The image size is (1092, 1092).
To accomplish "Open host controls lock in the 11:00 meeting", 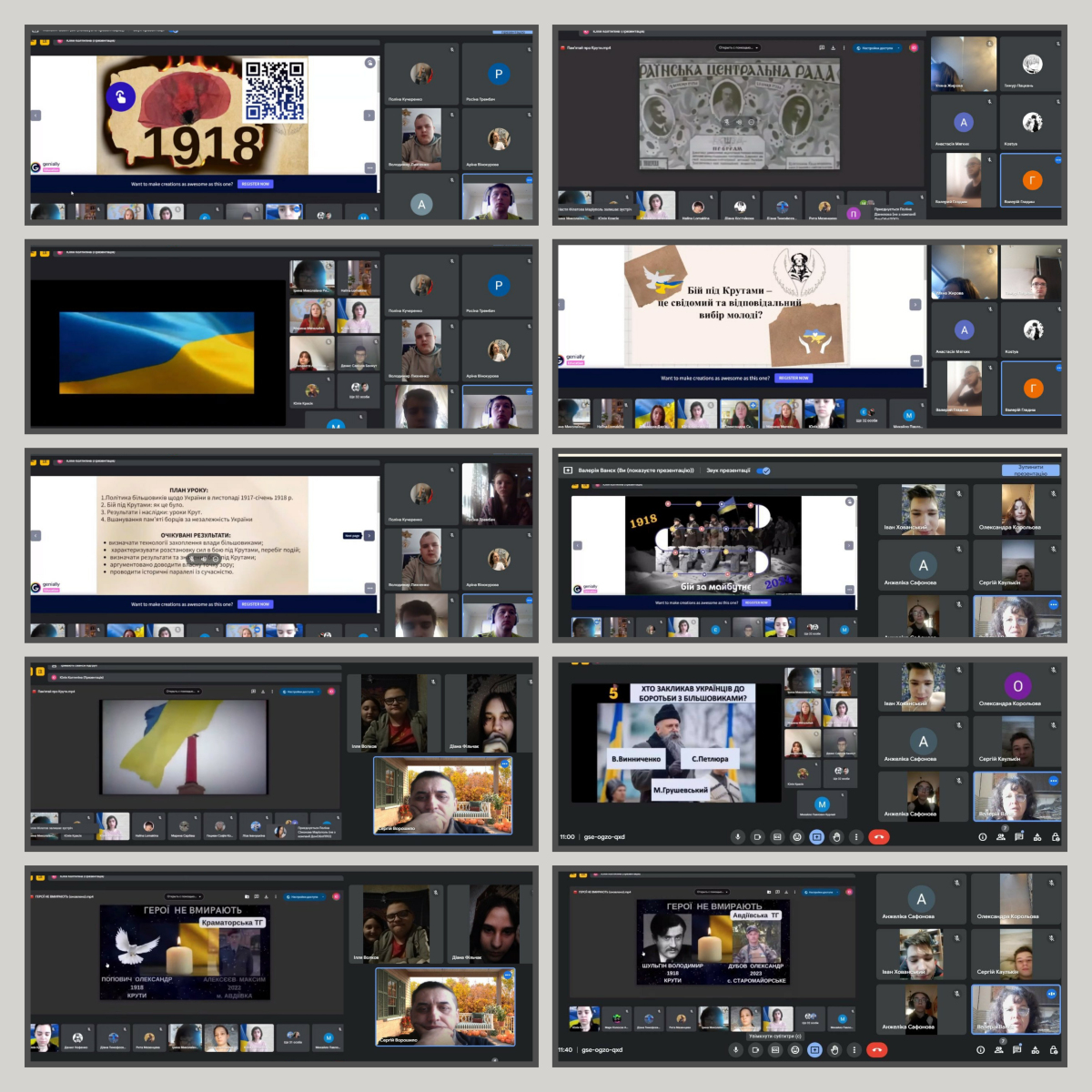I will pos(1056,837).
